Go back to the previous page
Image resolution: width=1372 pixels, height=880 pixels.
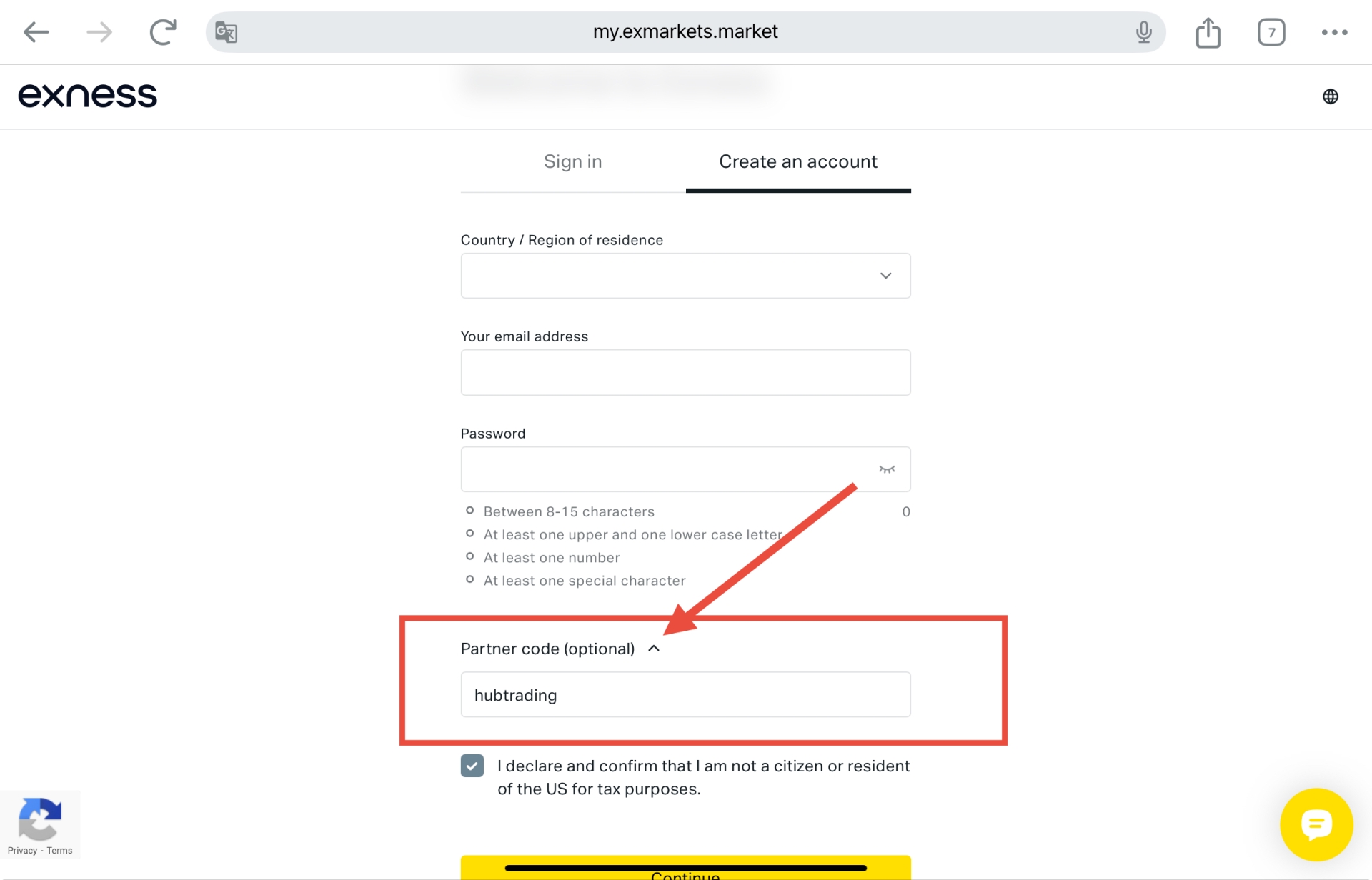tap(36, 32)
